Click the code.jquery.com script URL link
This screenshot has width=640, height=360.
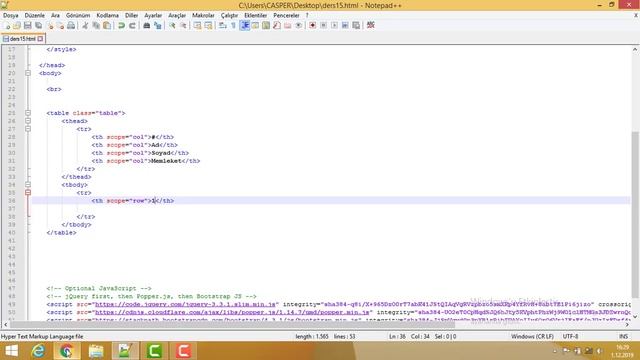coord(185,304)
